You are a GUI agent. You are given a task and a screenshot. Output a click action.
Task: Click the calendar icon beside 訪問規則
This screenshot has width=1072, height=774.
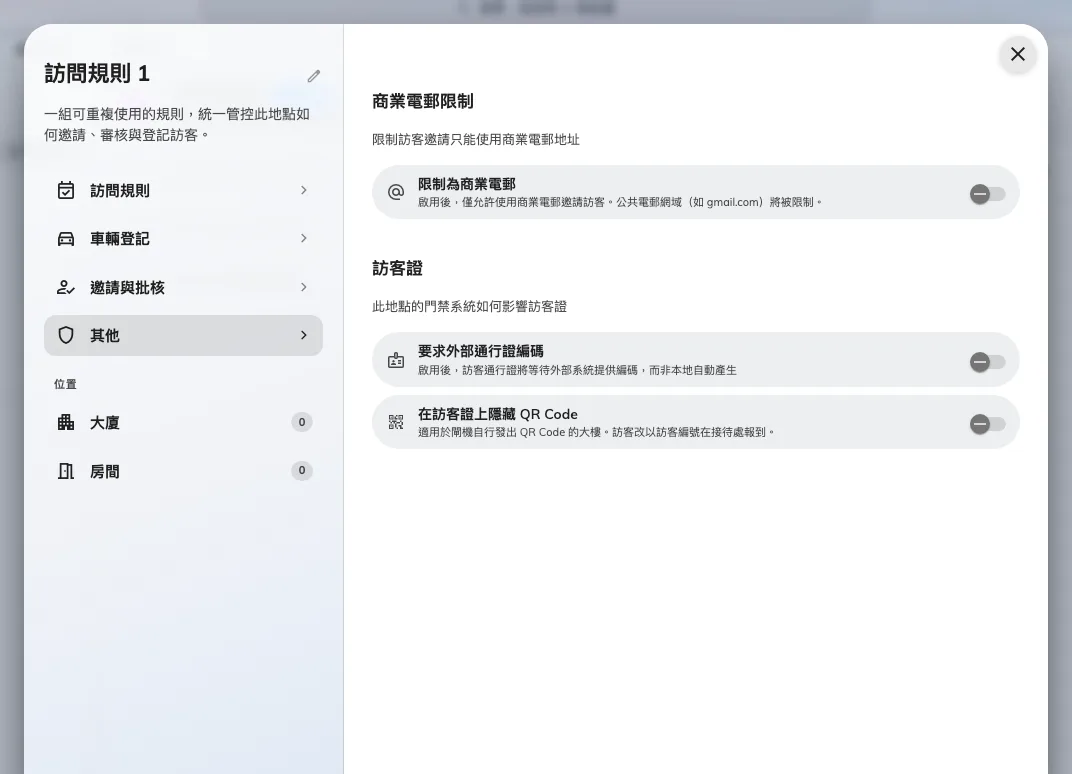(66, 190)
